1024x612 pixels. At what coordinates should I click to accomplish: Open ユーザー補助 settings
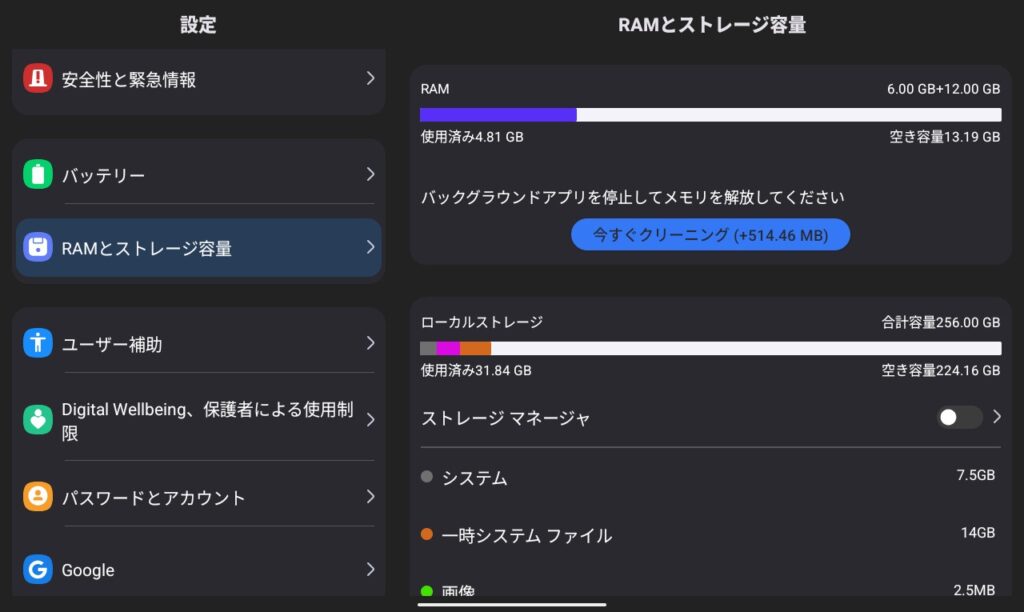[x=199, y=344]
